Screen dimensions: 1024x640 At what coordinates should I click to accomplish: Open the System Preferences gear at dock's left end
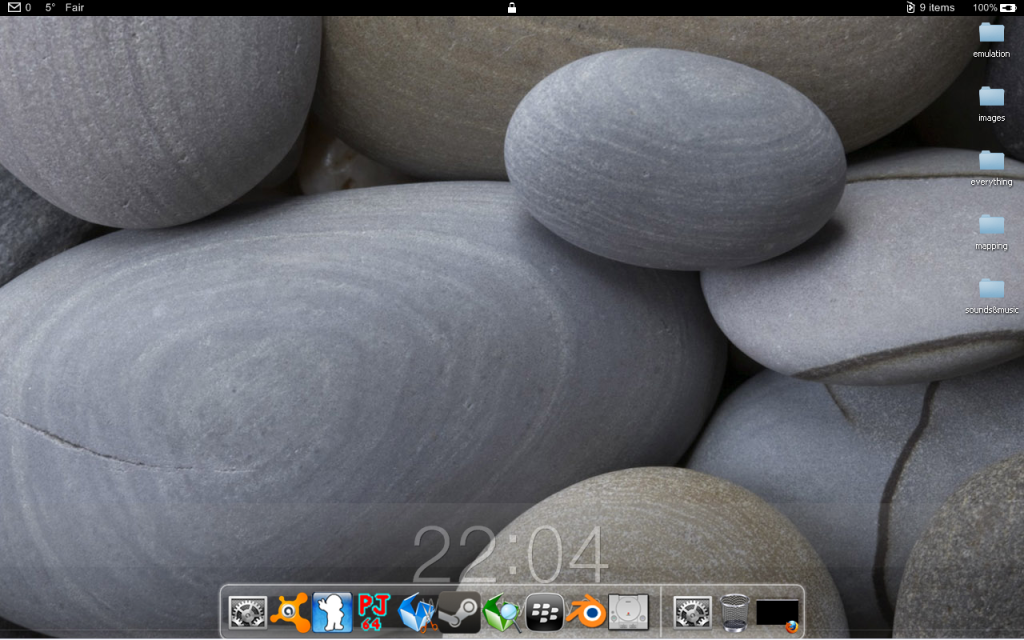point(247,612)
